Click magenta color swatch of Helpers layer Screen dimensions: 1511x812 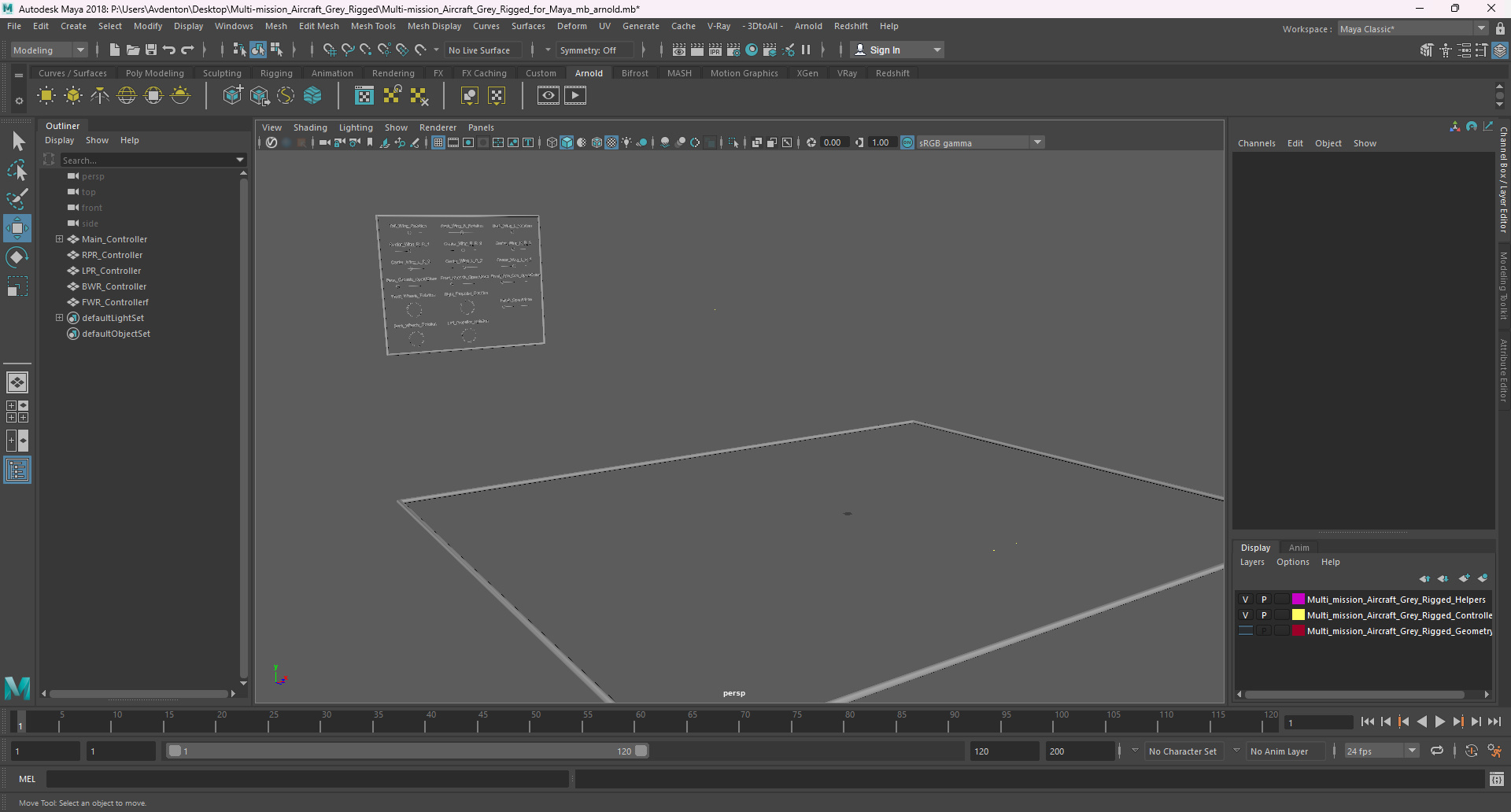[1298, 600]
